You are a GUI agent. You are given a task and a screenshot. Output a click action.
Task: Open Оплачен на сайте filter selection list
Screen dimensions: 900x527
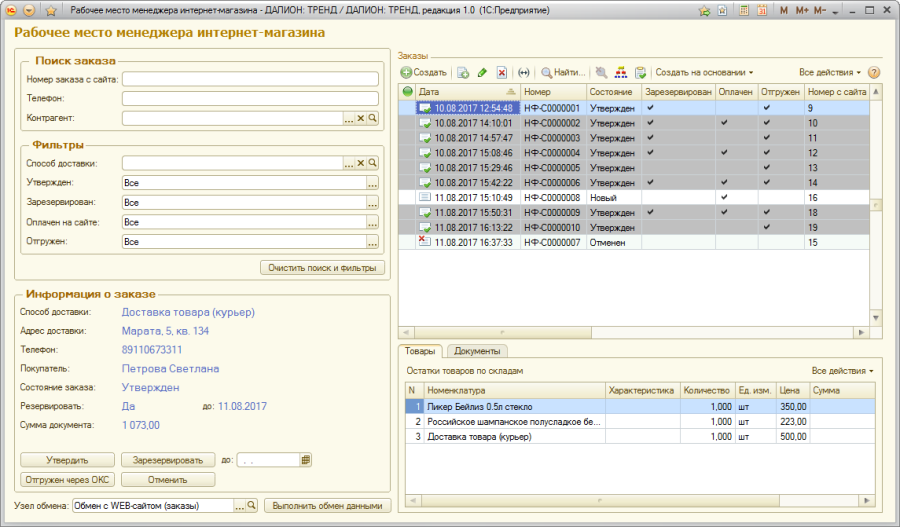pyautogui.click(x=373, y=222)
